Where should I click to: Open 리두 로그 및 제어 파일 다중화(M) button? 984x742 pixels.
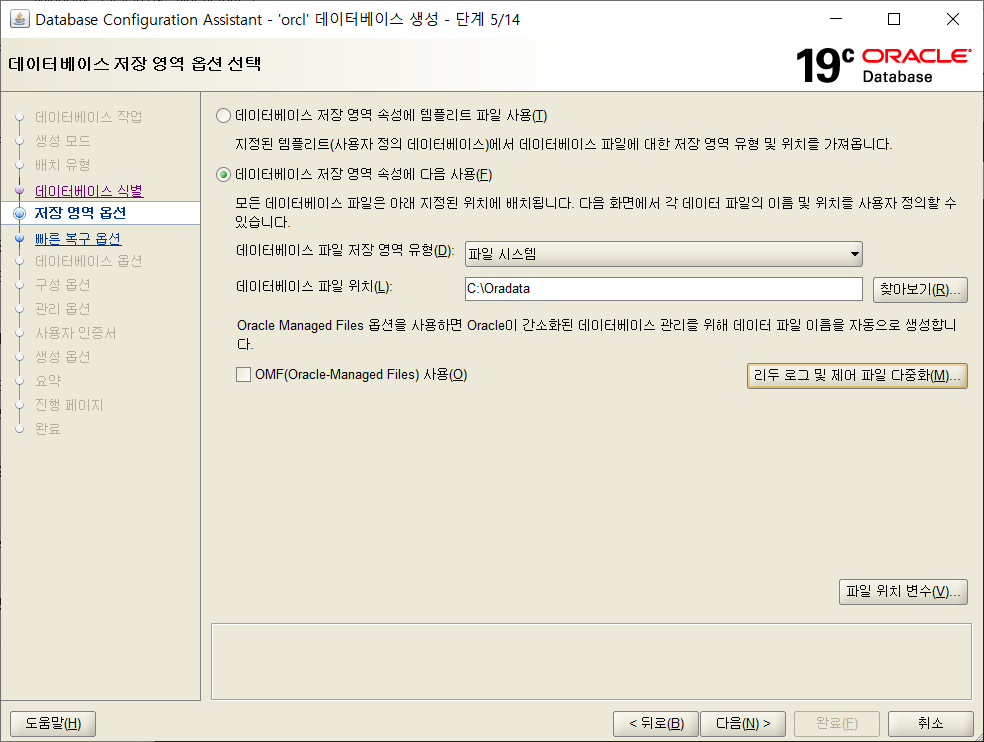857,375
